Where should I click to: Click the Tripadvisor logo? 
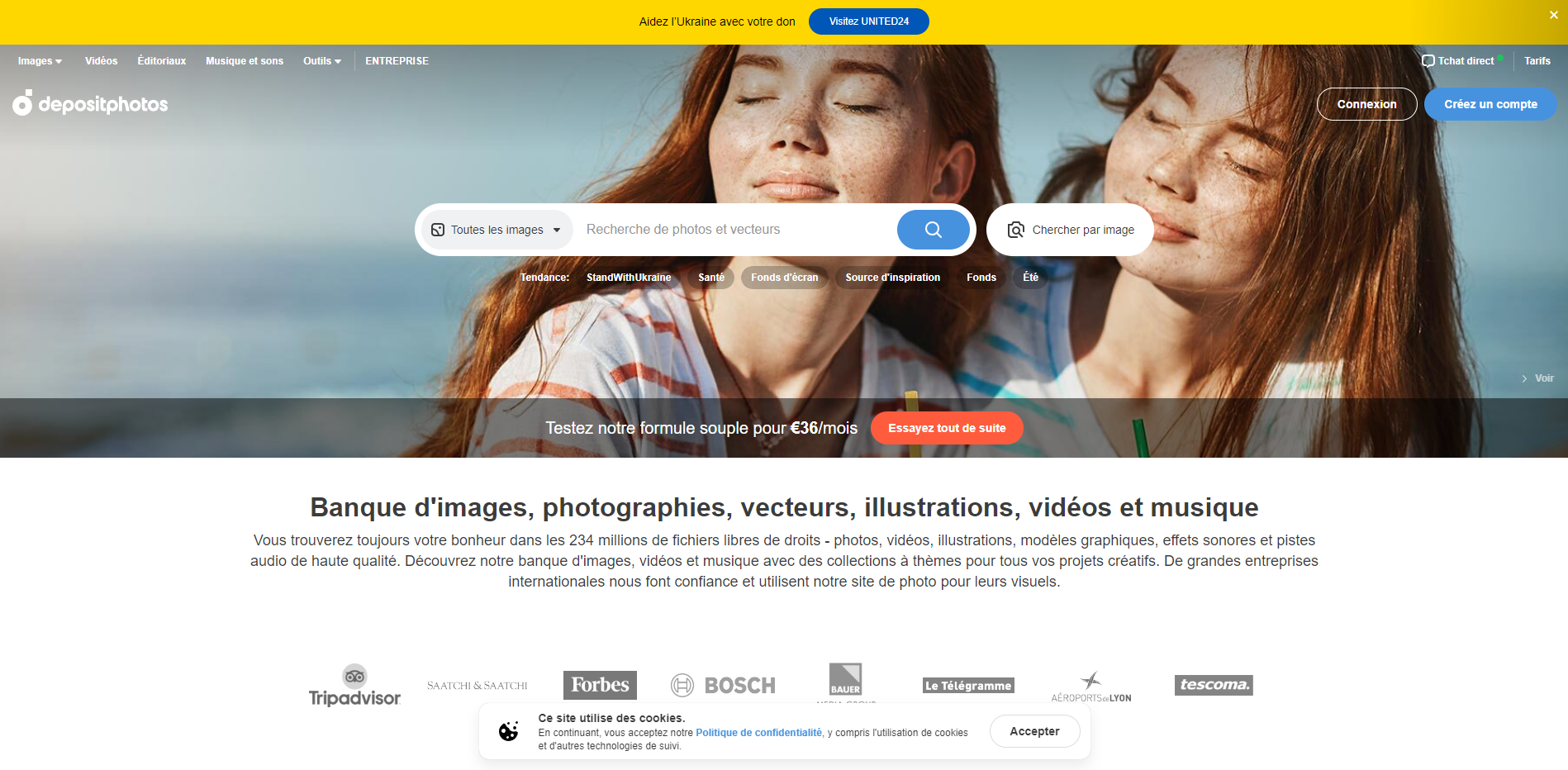[x=354, y=686]
